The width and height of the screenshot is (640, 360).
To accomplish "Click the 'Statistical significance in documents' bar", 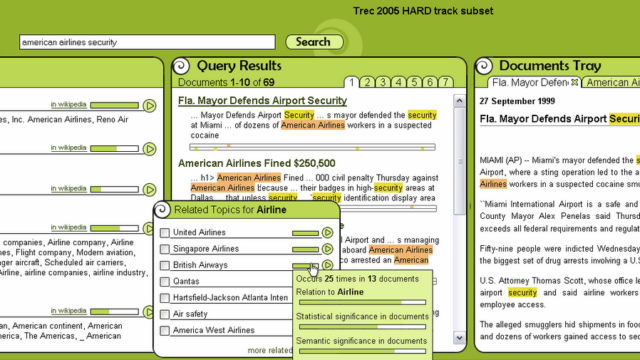I will coord(362,327).
